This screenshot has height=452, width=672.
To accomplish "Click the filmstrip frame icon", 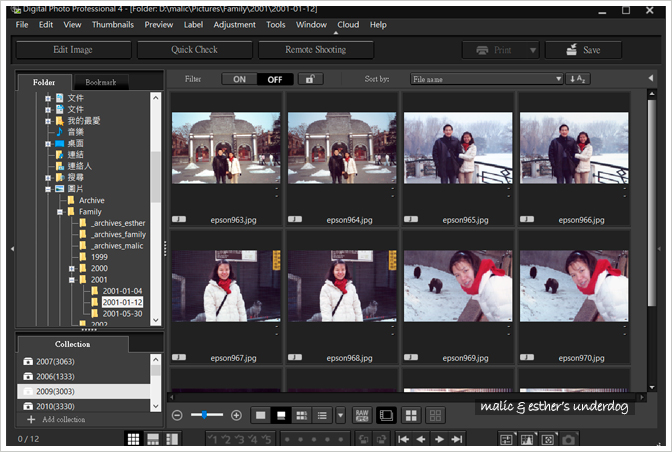I will click(386, 415).
